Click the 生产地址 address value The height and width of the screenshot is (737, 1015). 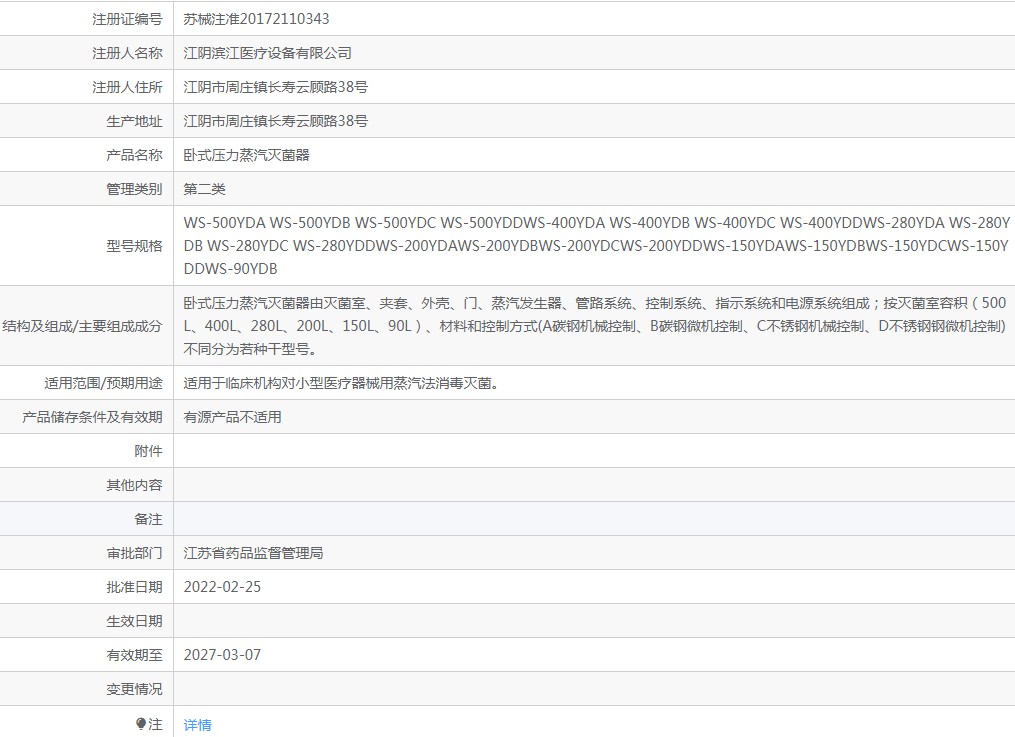tap(276, 121)
